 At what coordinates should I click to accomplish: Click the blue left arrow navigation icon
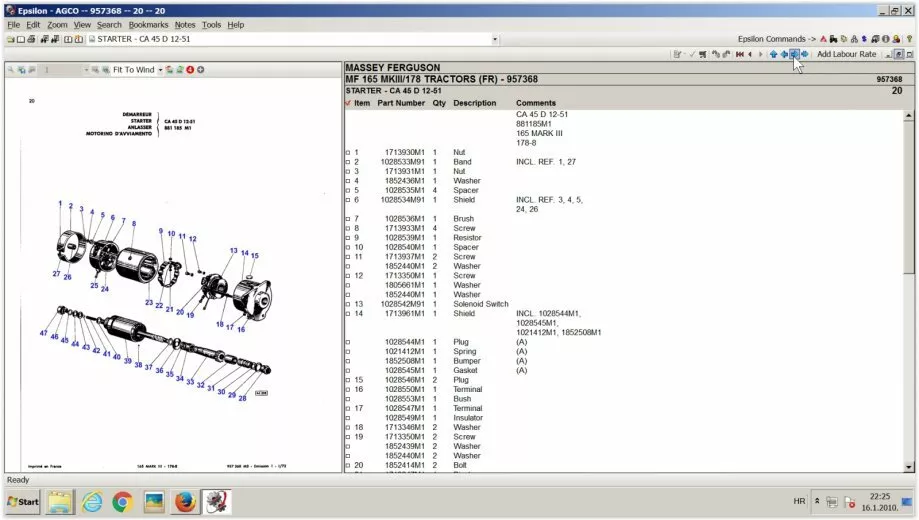coord(784,54)
